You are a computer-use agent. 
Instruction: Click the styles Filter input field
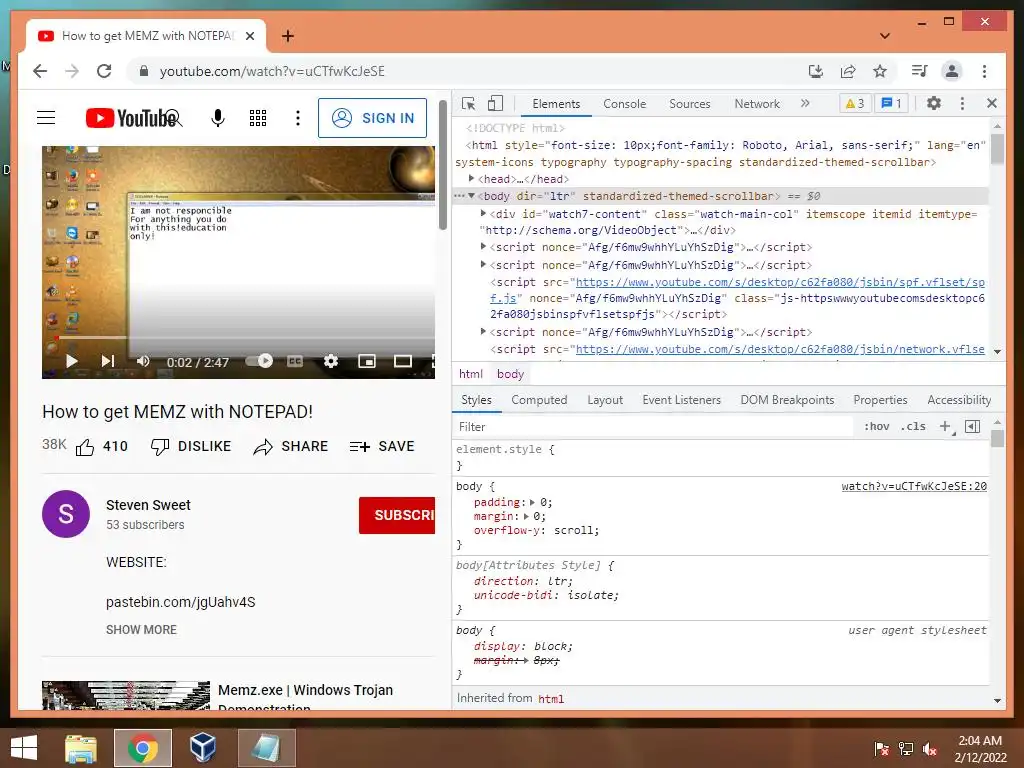click(652, 427)
